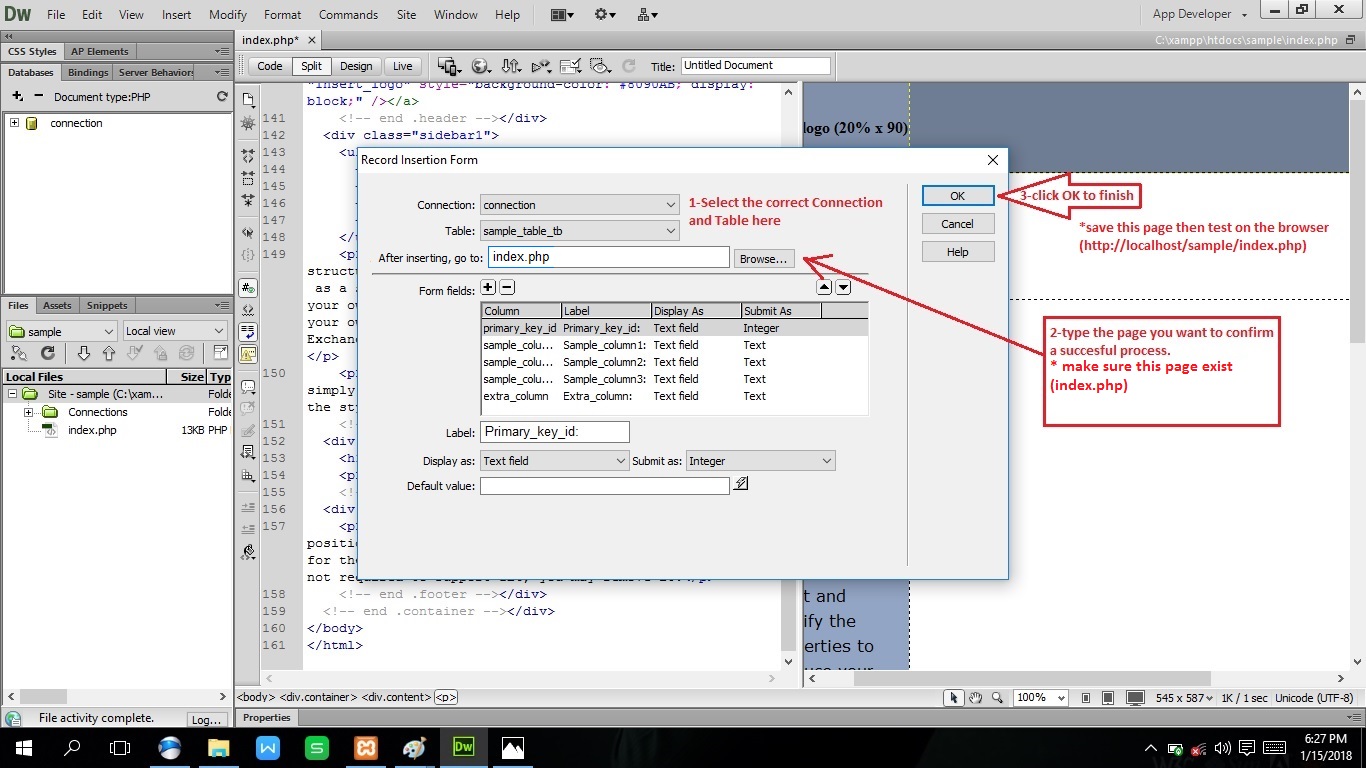Add form field with plus button
The width and height of the screenshot is (1366, 768).
[x=489, y=288]
